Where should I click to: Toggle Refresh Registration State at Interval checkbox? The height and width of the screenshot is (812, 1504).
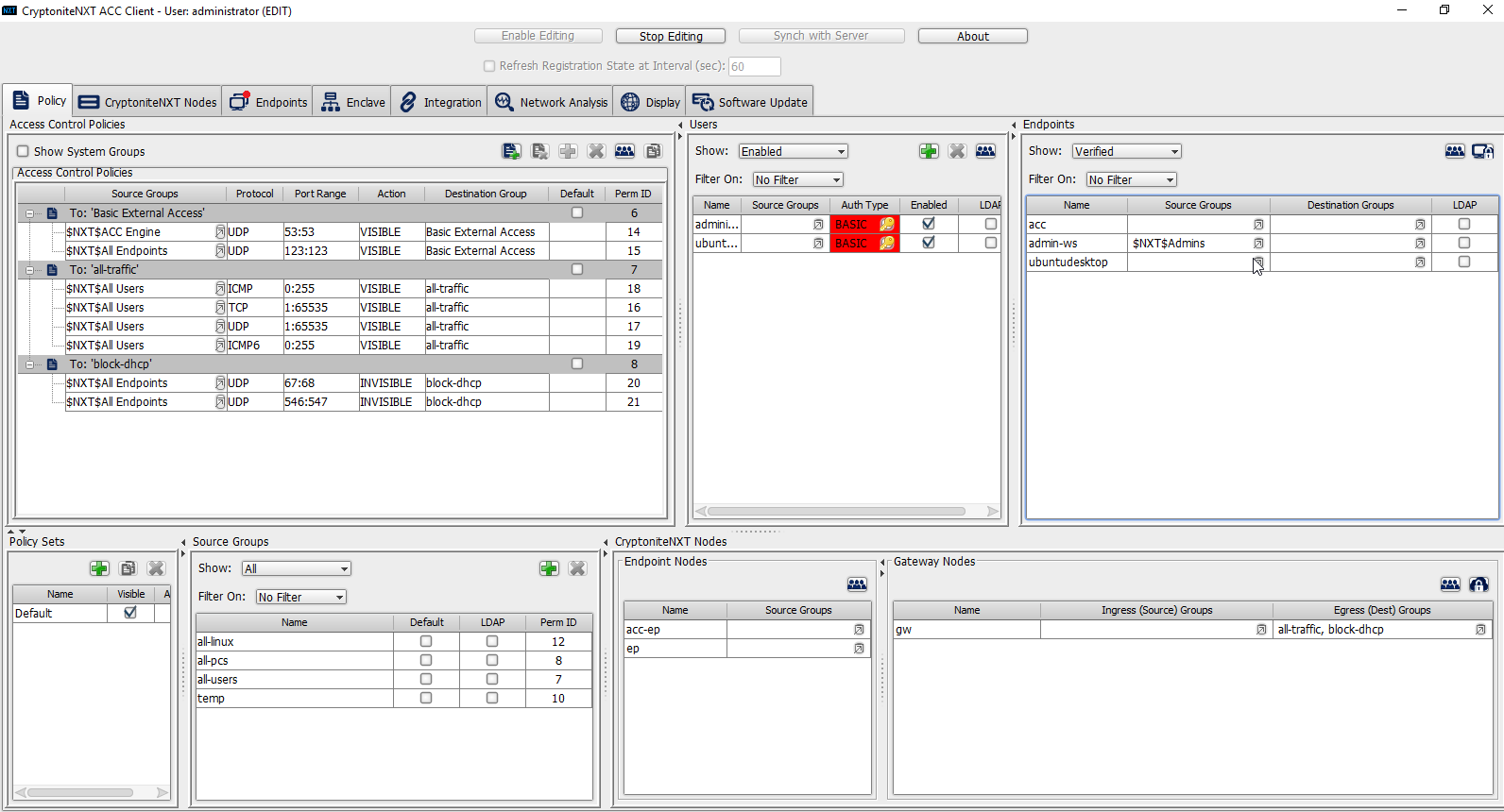pos(489,66)
